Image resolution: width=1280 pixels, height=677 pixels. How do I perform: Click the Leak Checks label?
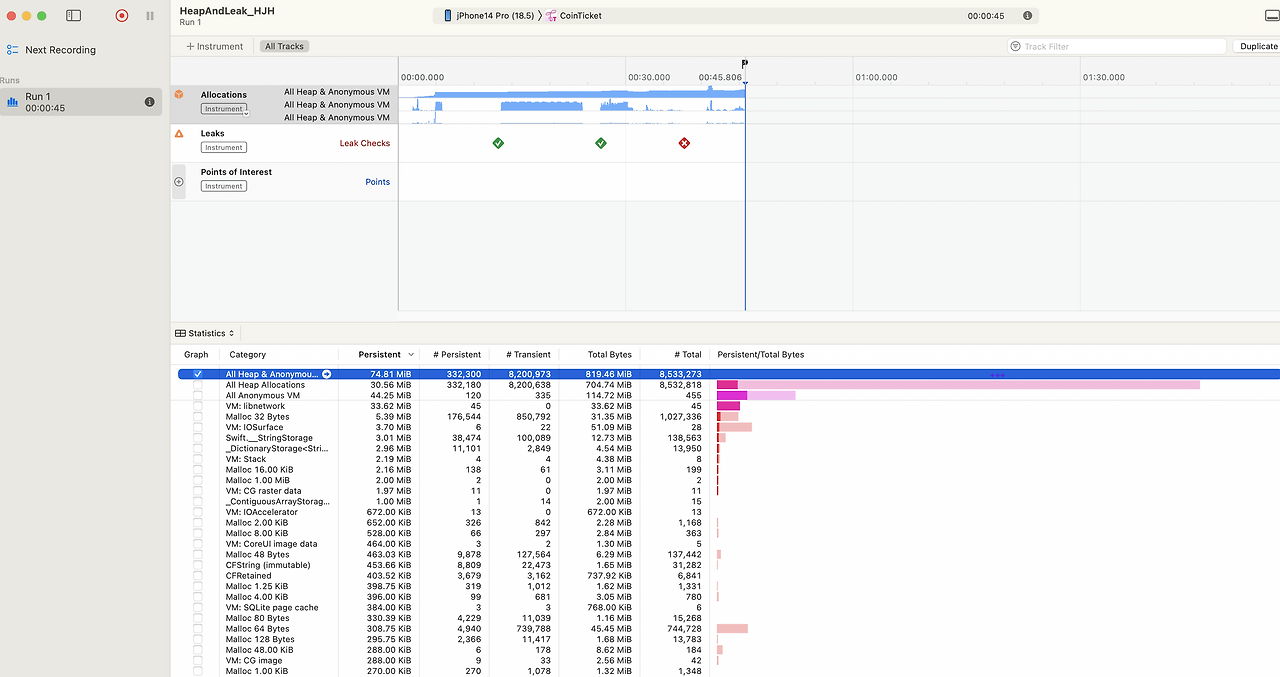pos(365,143)
